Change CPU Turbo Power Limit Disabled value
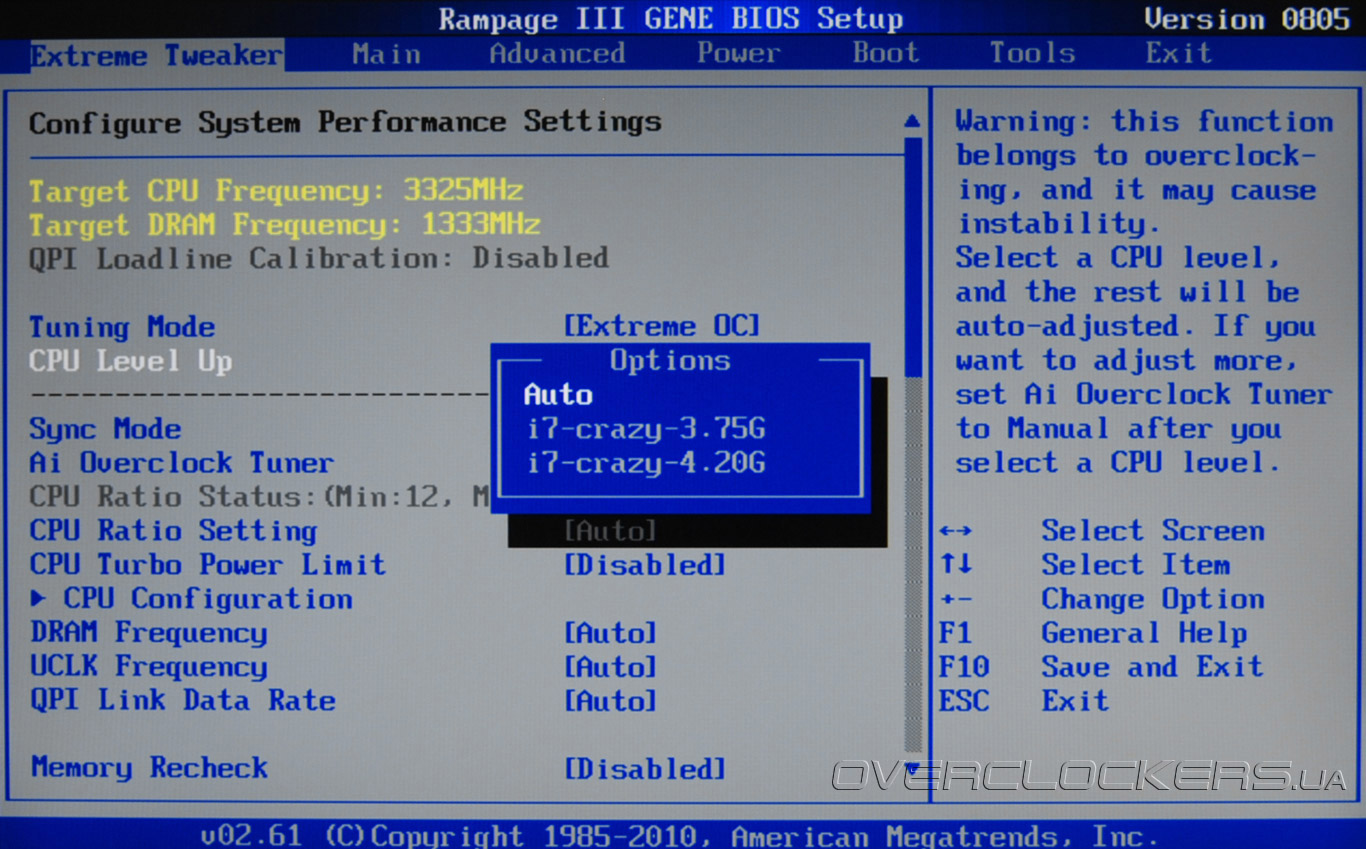The height and width of the screenshot is (849, 1366). pos(645,565)
